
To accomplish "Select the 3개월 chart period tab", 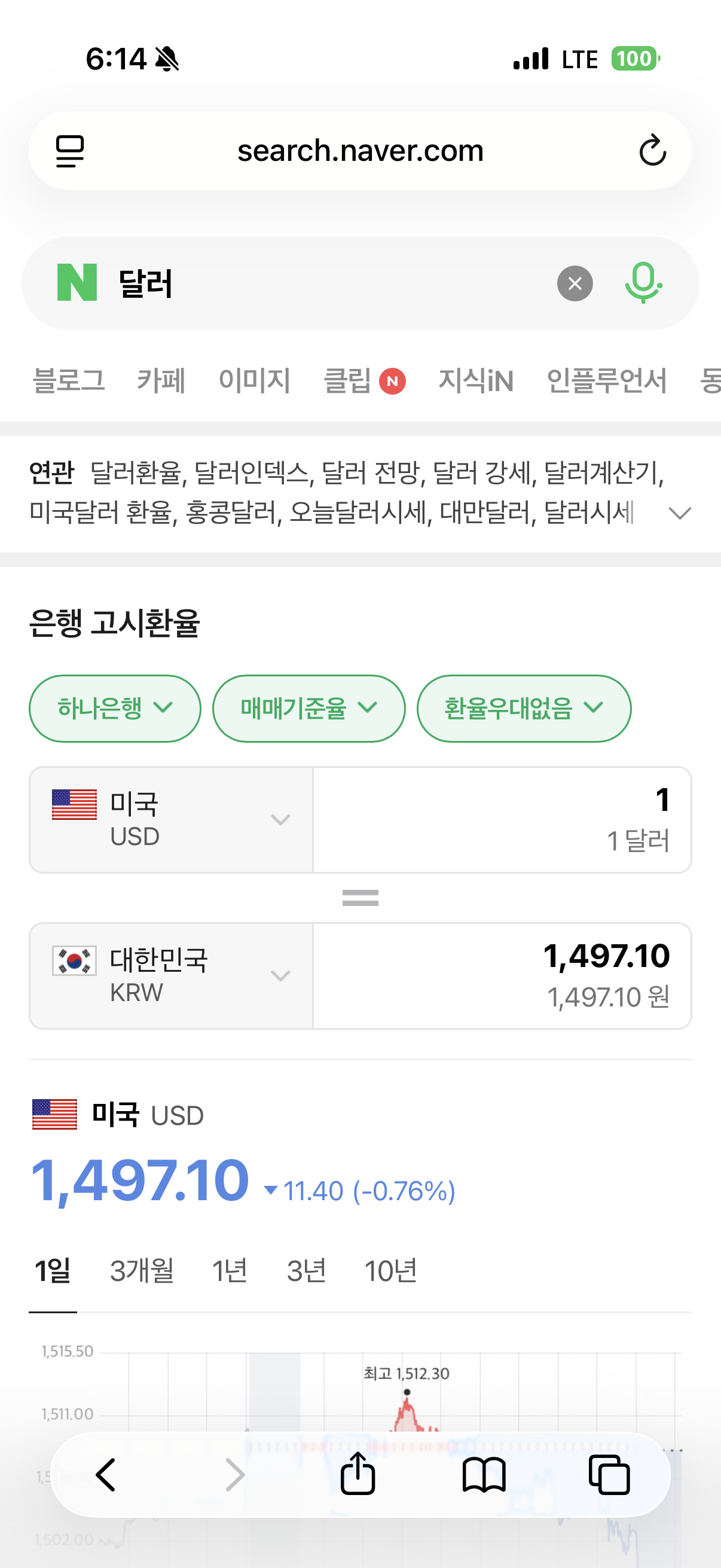I will point(142,1271).
